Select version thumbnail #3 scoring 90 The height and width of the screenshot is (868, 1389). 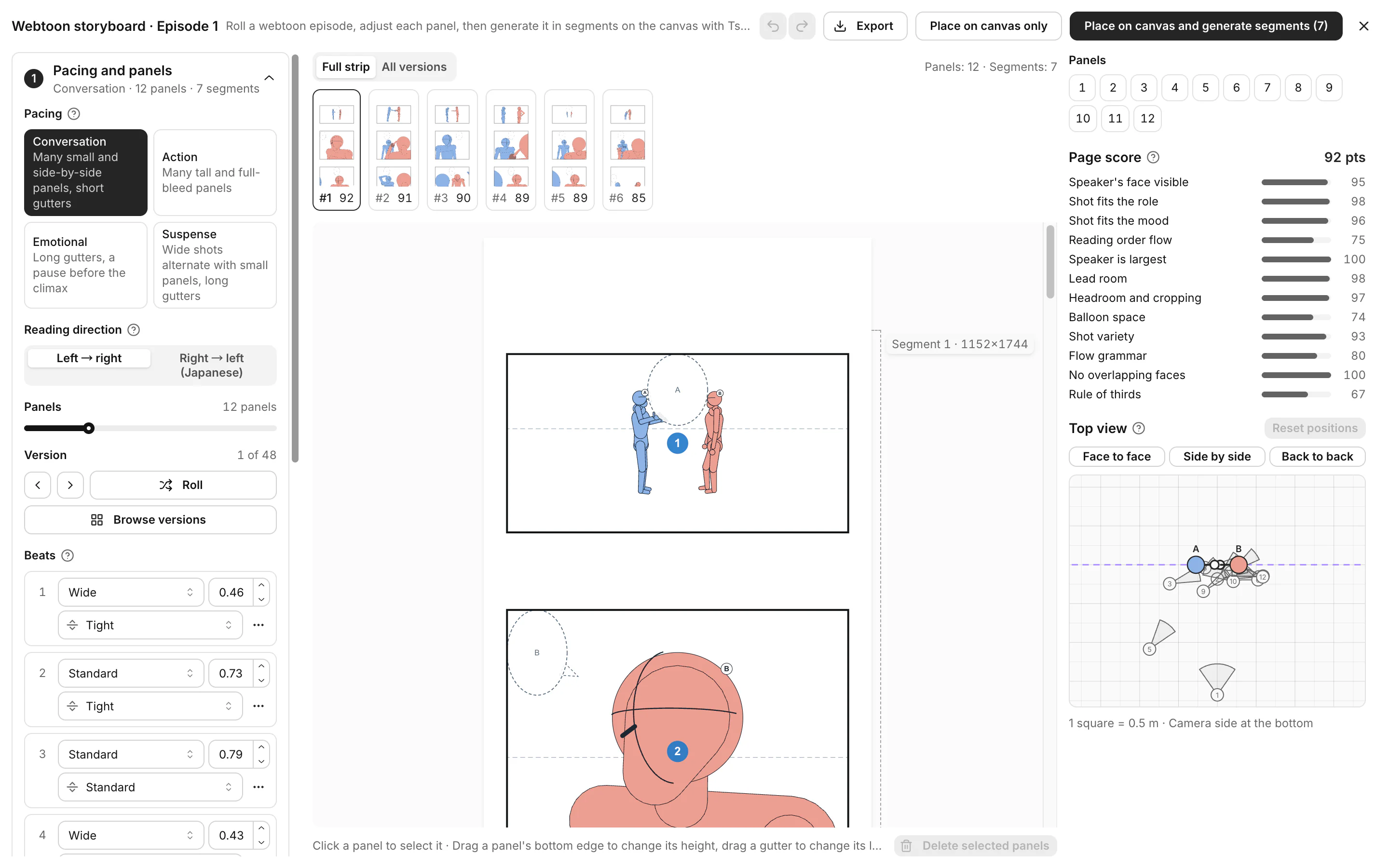452,150
